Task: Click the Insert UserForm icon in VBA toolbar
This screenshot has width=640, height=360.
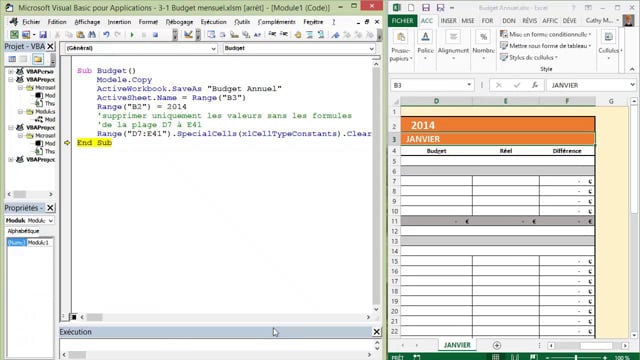Action: point(26,35)
